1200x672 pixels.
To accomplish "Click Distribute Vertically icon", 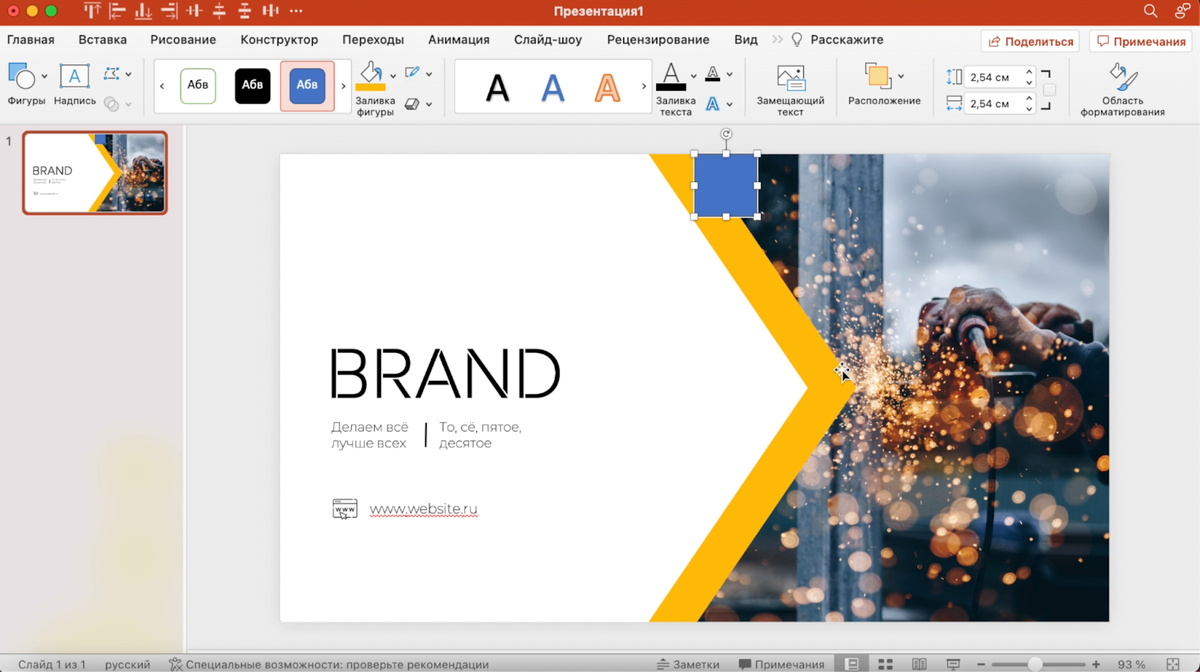I will tap(245, 11).
